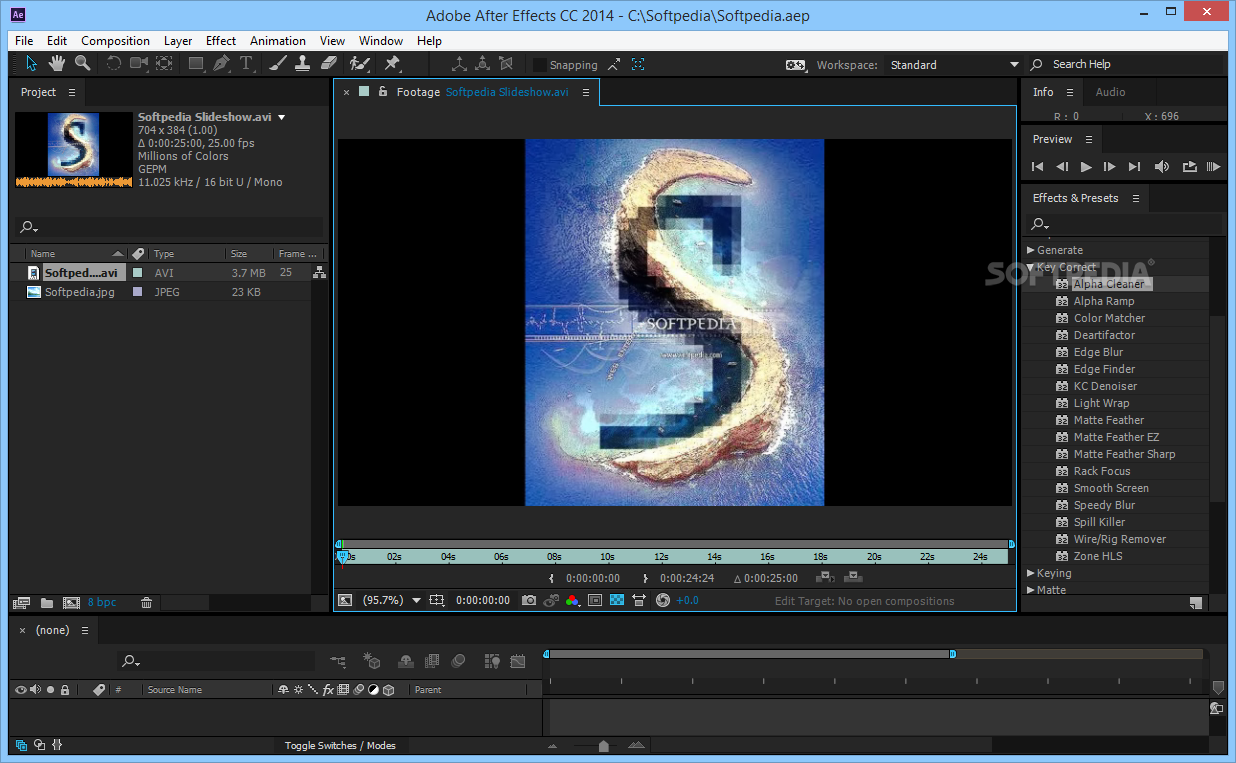This screenshot has height=763, width=1236.
Task: Click the Ripple Insert Edit icon
Action: coord(825,577)
